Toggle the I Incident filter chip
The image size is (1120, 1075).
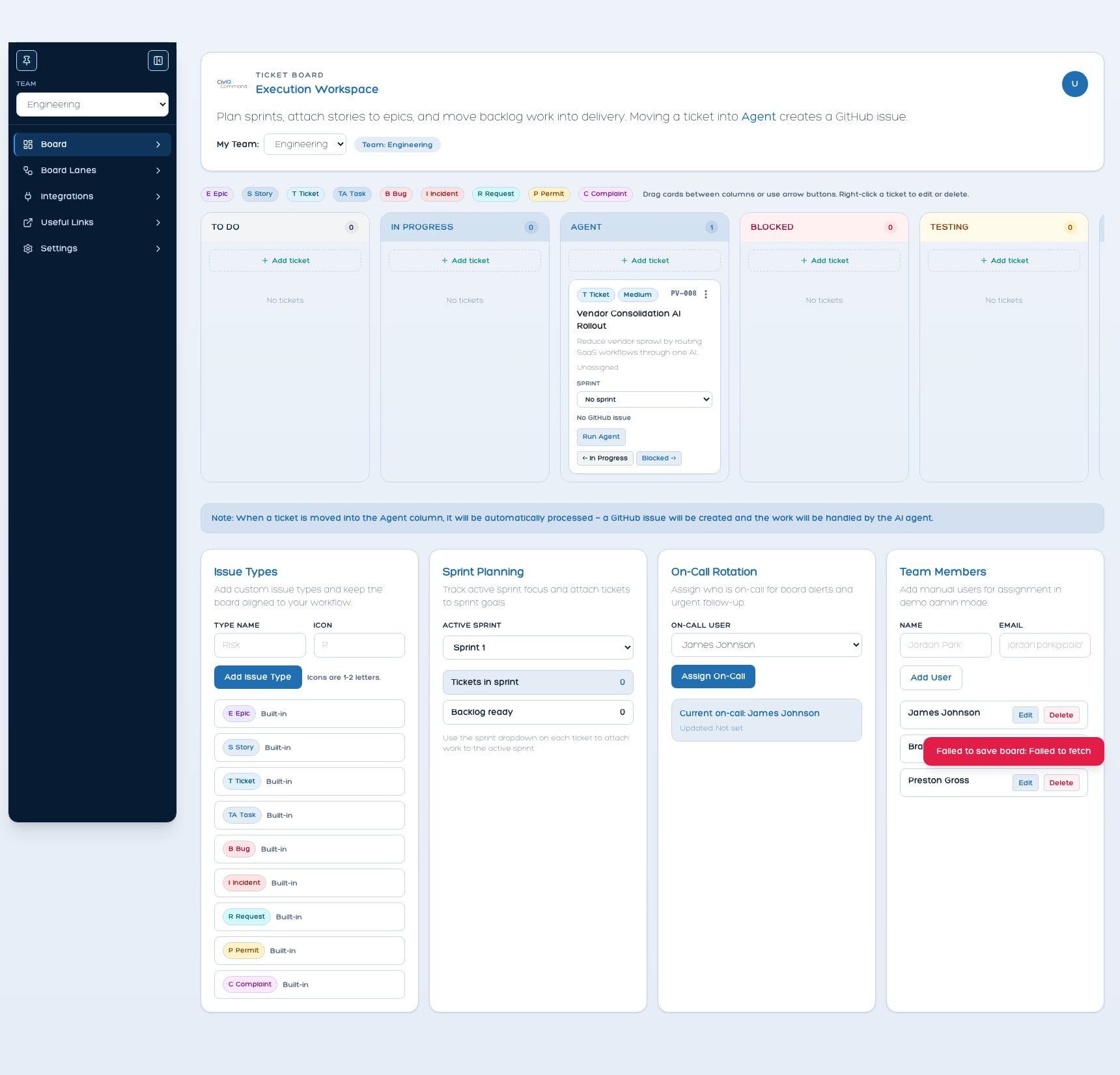coord(442,194)
